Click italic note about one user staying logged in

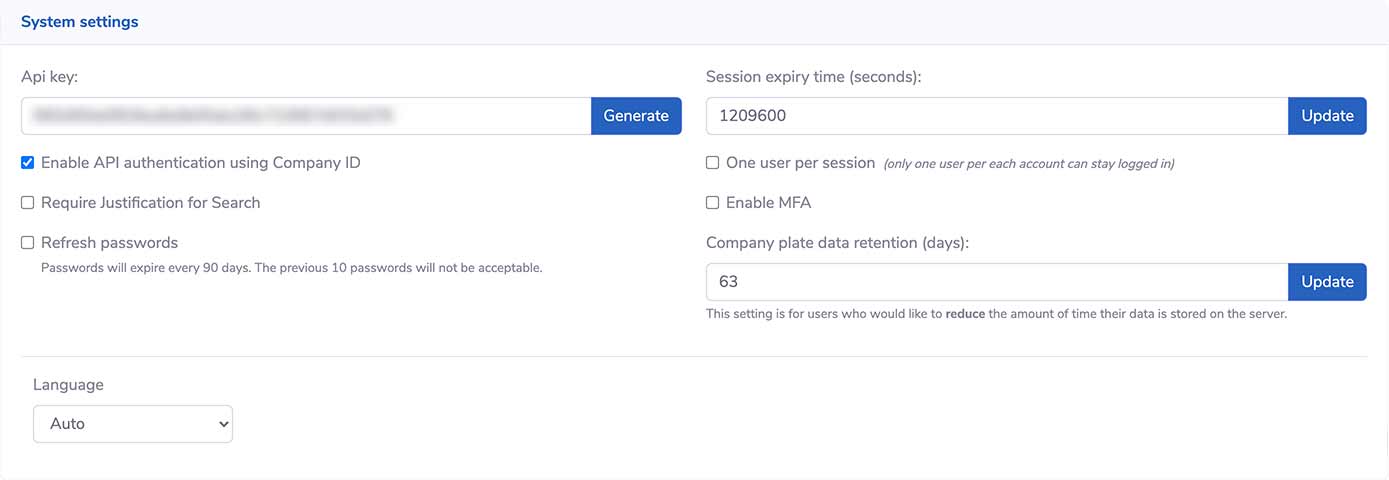click(x=1028, y=164)
